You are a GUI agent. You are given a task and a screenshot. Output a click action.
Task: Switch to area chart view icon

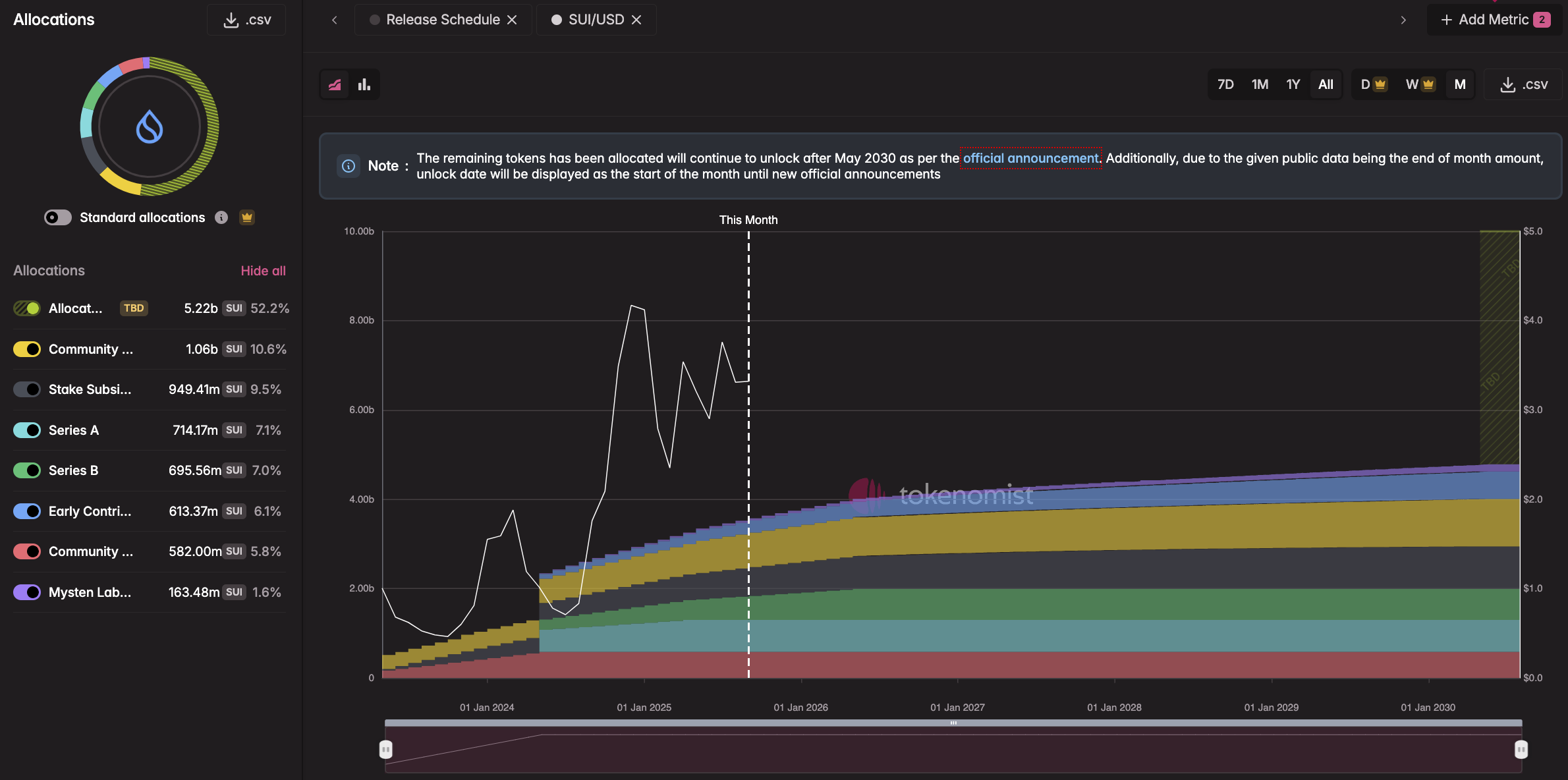335,84
